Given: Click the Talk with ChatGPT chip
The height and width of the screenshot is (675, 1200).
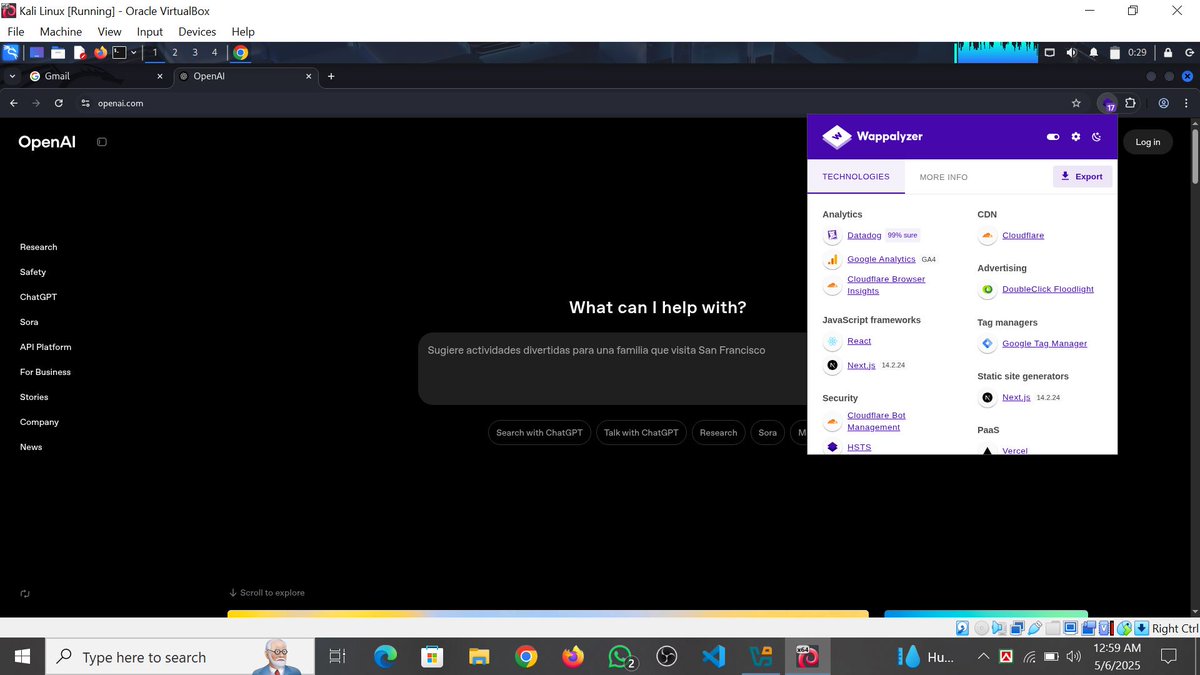Looking at the screenshot, I should [641, 432].
